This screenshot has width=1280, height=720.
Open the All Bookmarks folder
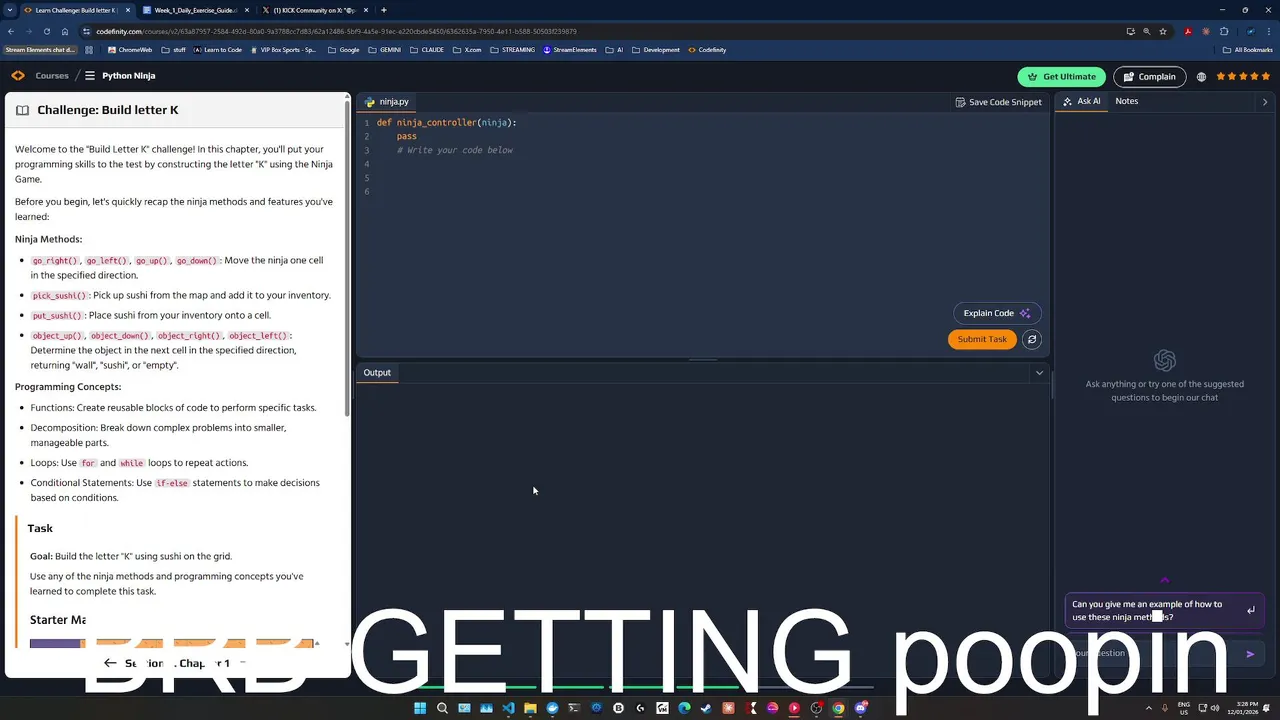tap(1248, 50)
